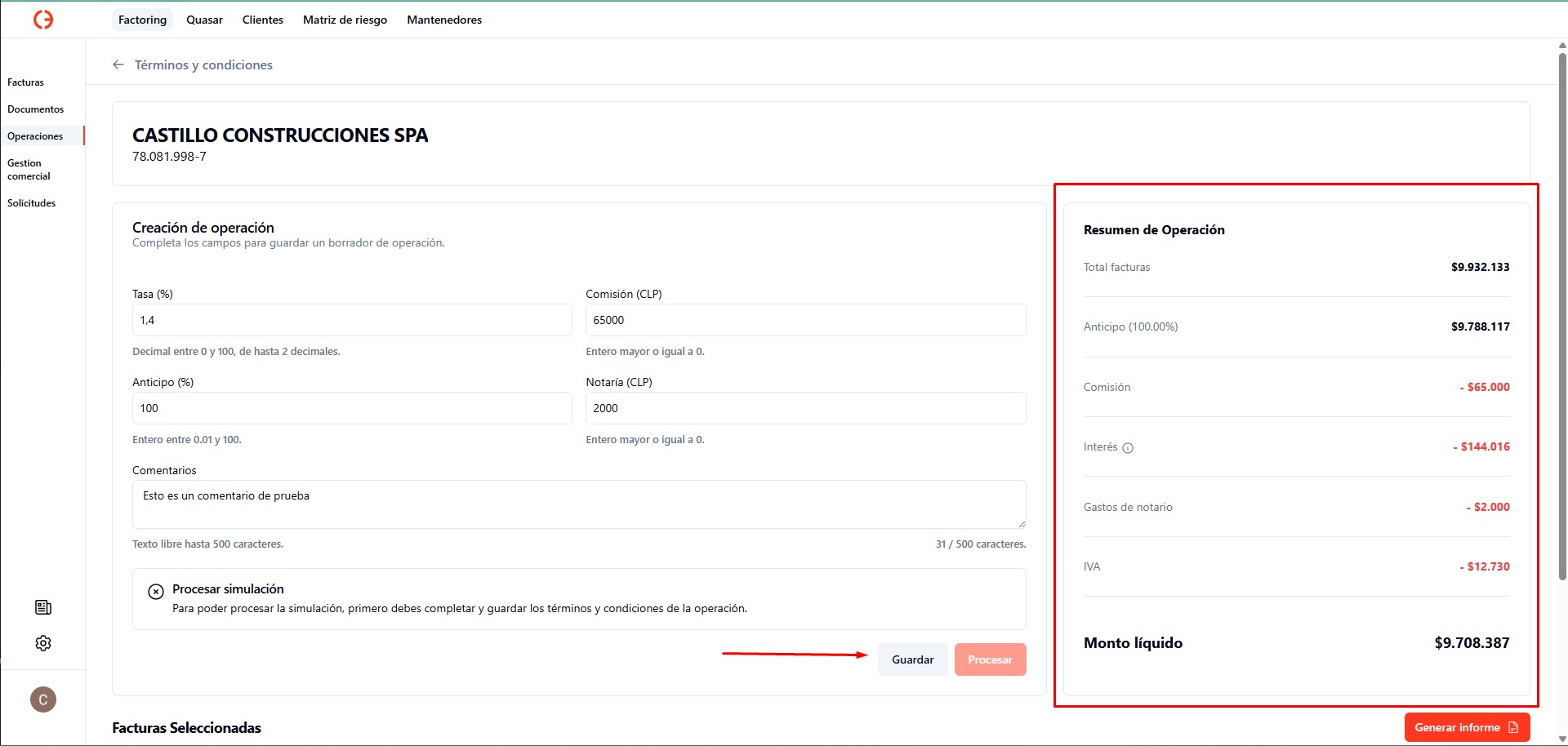
Task: Focus the Tasa (%) input field
Action: click(351, 320)
